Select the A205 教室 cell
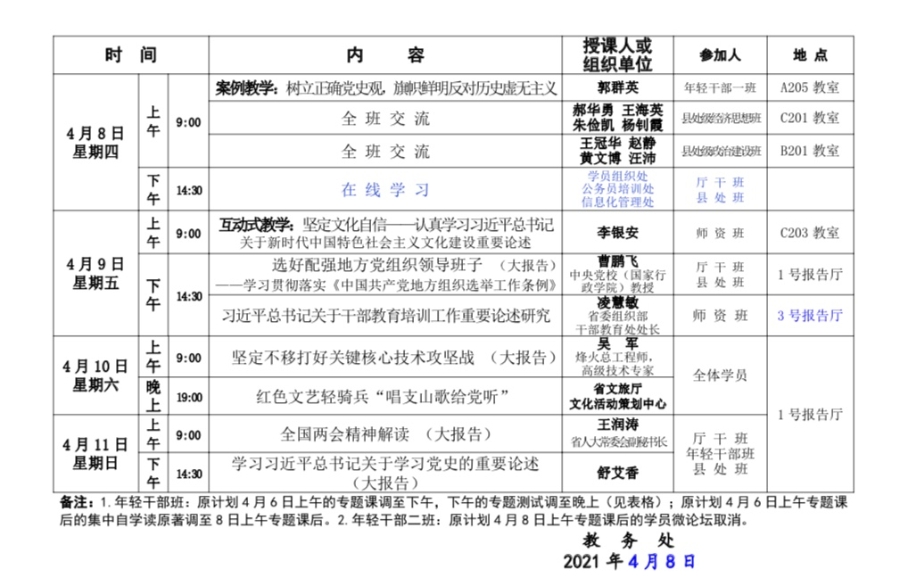Screen dimensions: 900x577 click(x=810, y=87)
